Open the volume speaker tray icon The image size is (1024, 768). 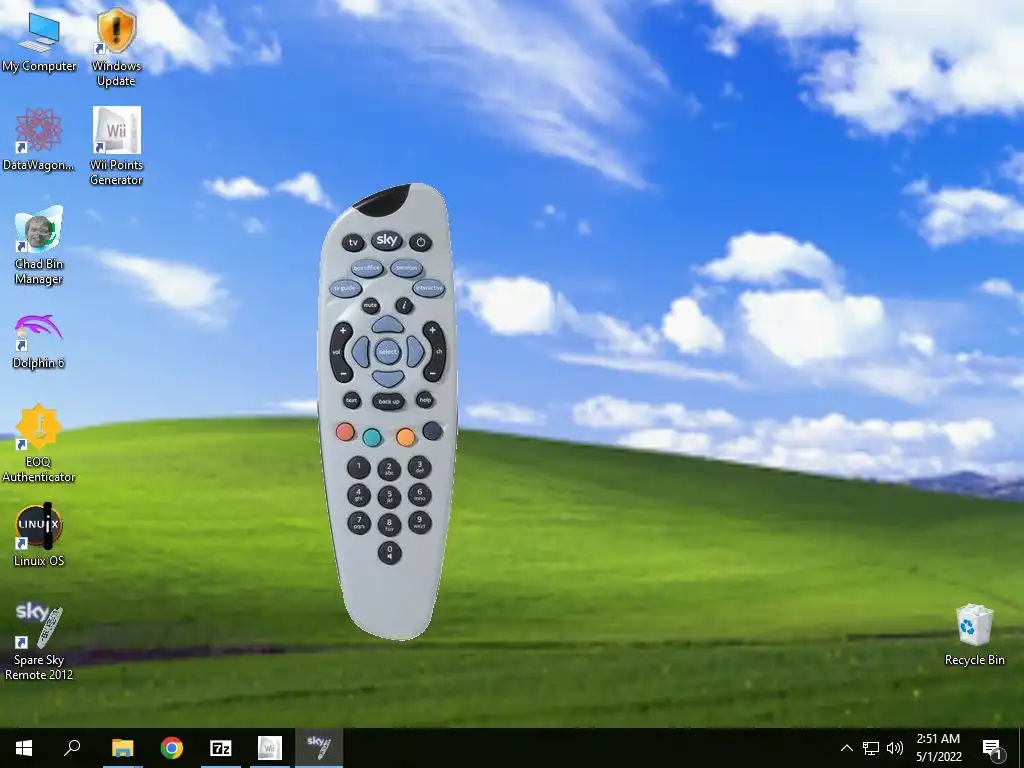coord(895,748)
